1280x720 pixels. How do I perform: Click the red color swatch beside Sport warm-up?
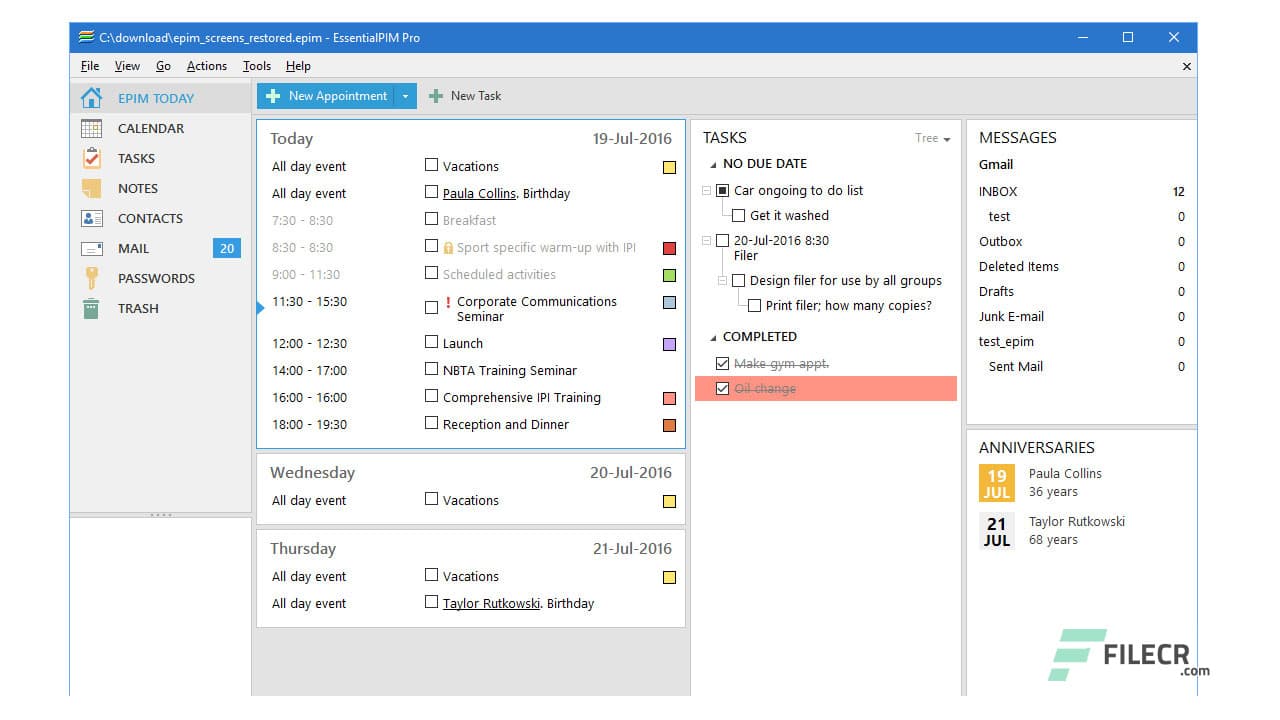tap(668, 247)
